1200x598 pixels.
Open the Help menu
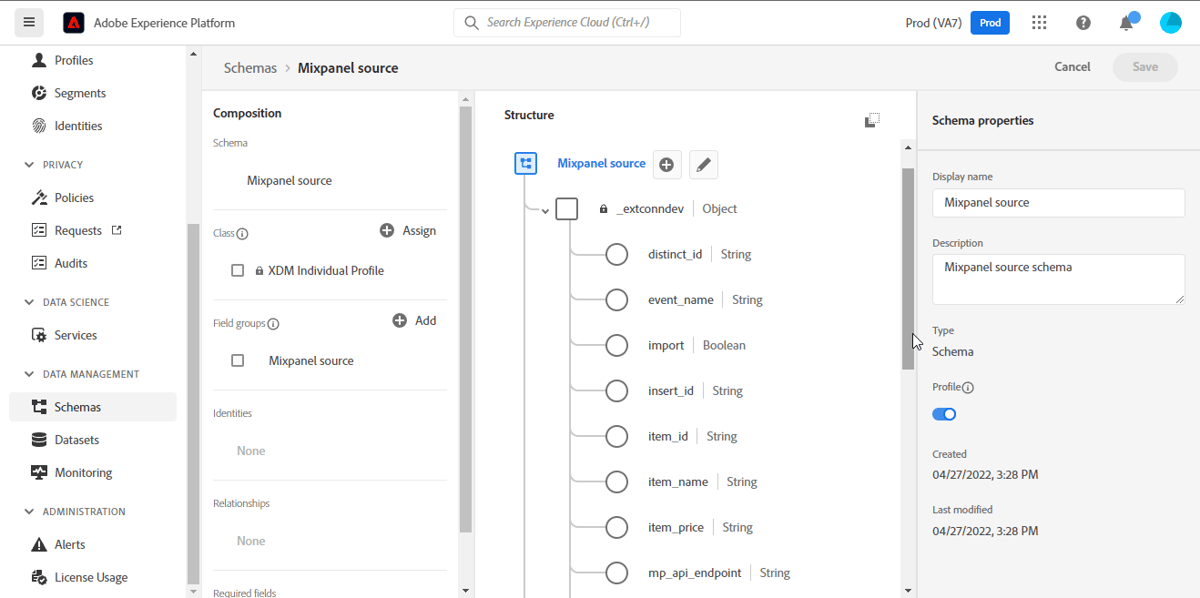point(1083,22)
